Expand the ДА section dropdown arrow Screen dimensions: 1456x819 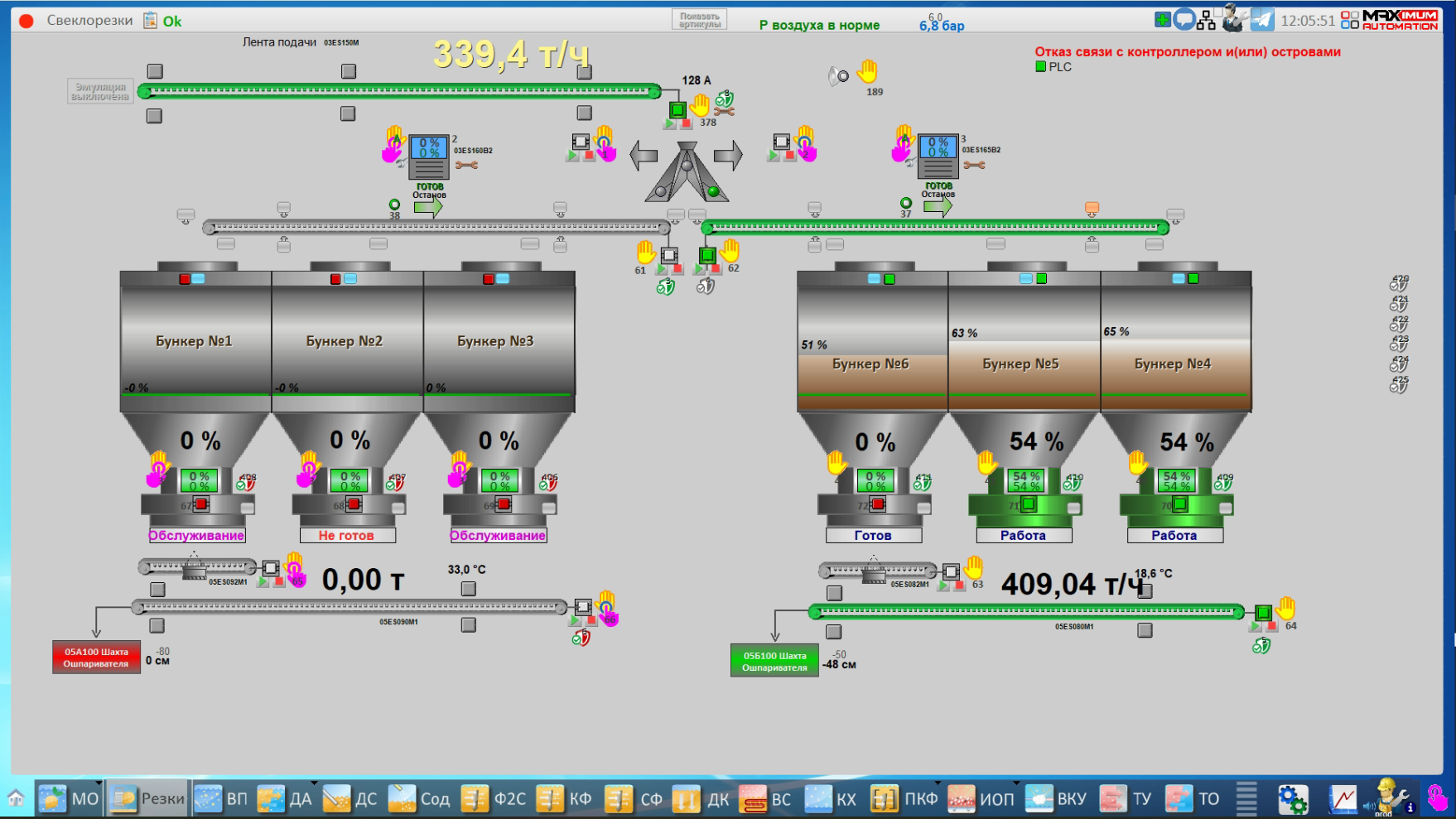tap(314, 783)
